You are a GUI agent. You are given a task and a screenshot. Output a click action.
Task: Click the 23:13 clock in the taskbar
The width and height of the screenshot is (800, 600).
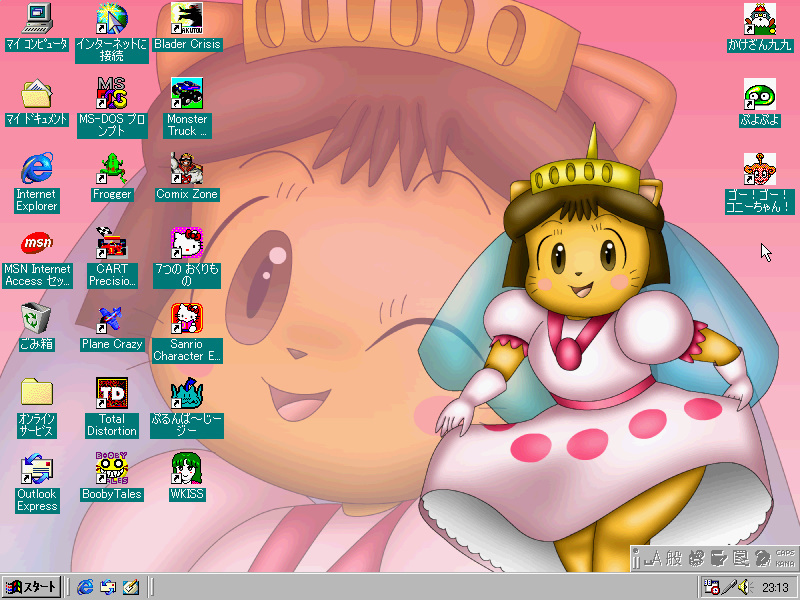coord(776,587)
